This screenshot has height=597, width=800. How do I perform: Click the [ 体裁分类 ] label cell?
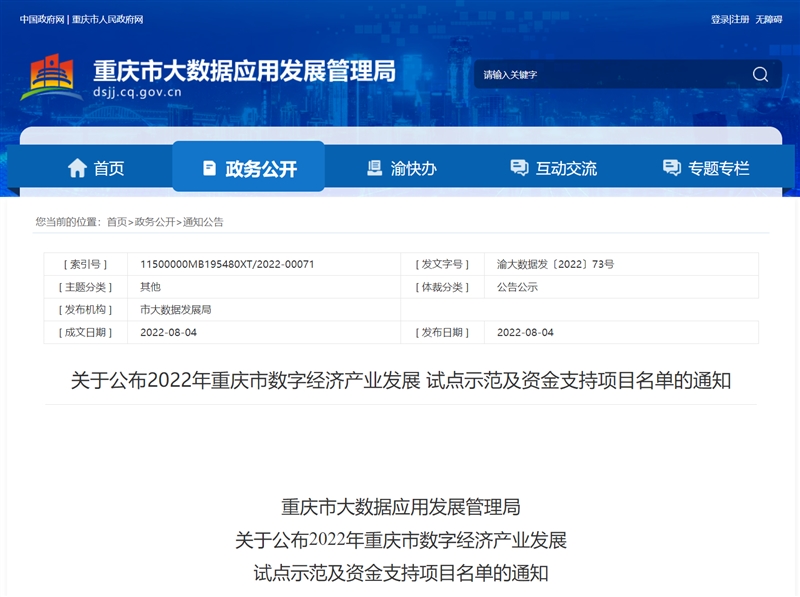(442, 287)
